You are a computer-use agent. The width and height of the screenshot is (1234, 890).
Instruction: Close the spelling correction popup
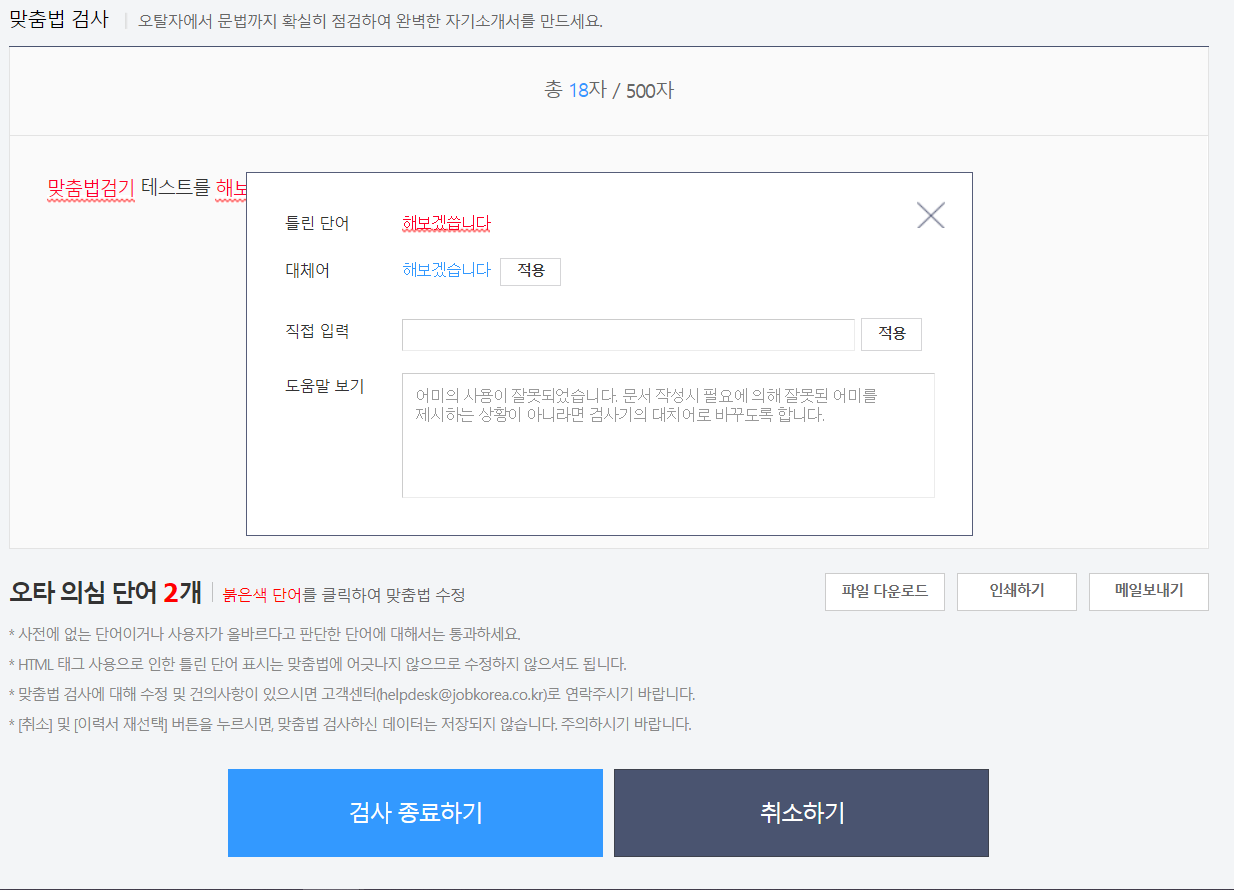930,214
